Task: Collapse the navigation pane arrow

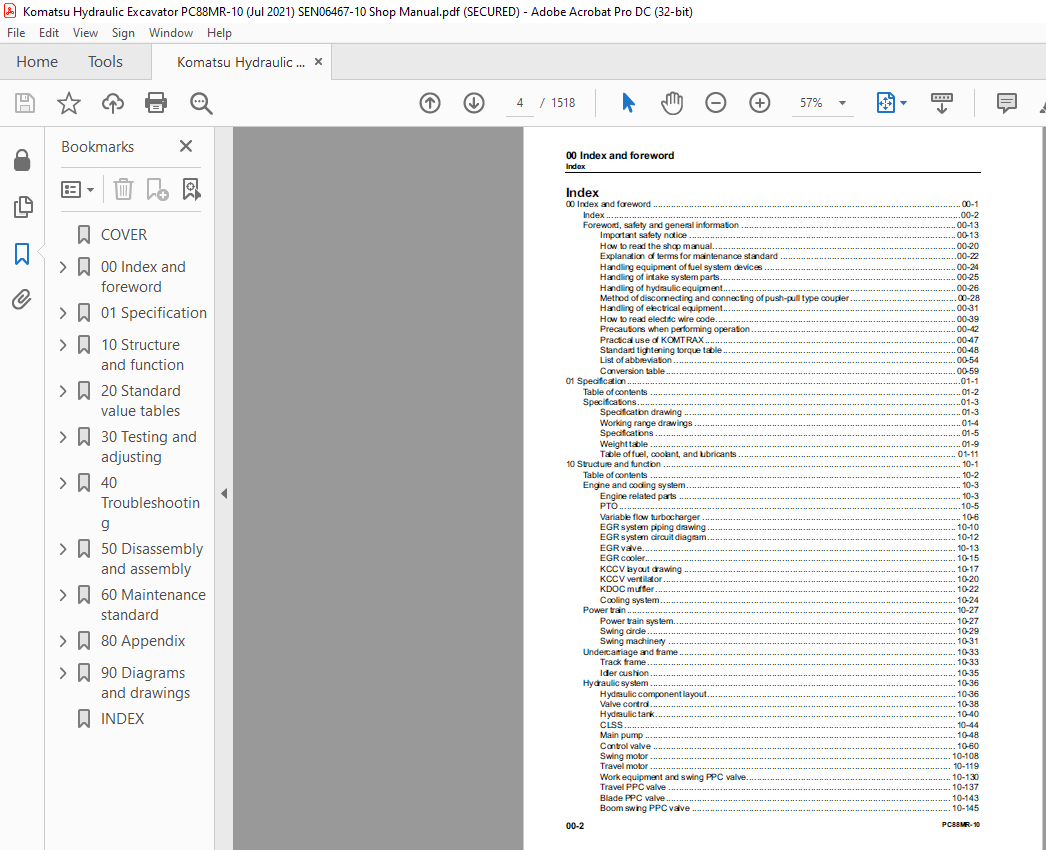Action: (224, 494)
